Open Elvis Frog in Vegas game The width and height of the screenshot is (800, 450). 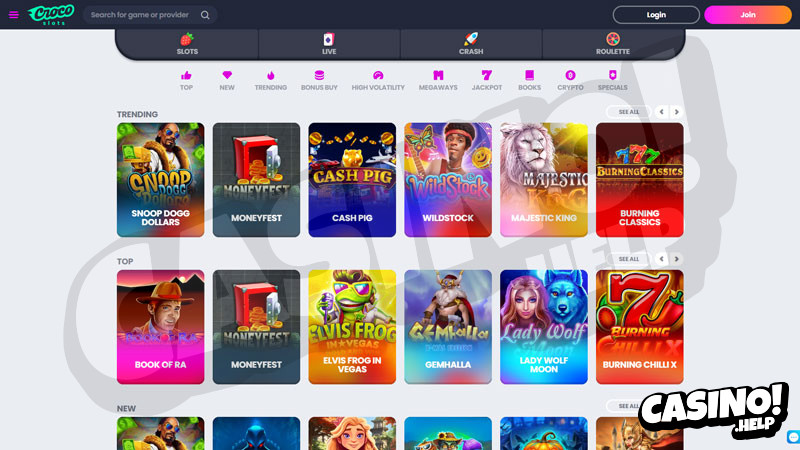352,327
